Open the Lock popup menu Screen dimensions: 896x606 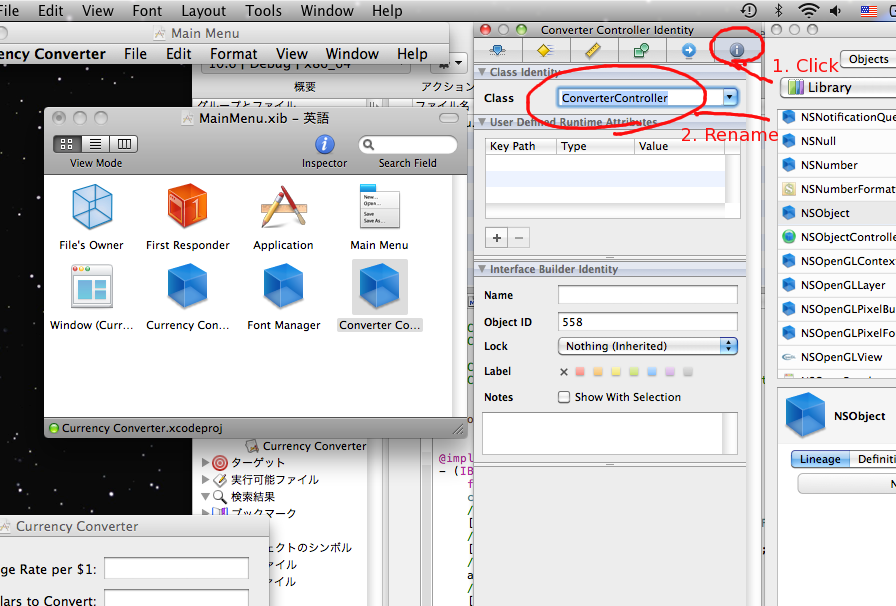[x=647, y=346]
